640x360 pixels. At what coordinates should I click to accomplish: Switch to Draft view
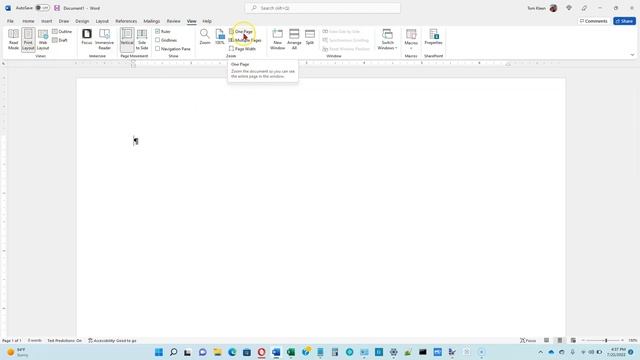click(60, 40)
